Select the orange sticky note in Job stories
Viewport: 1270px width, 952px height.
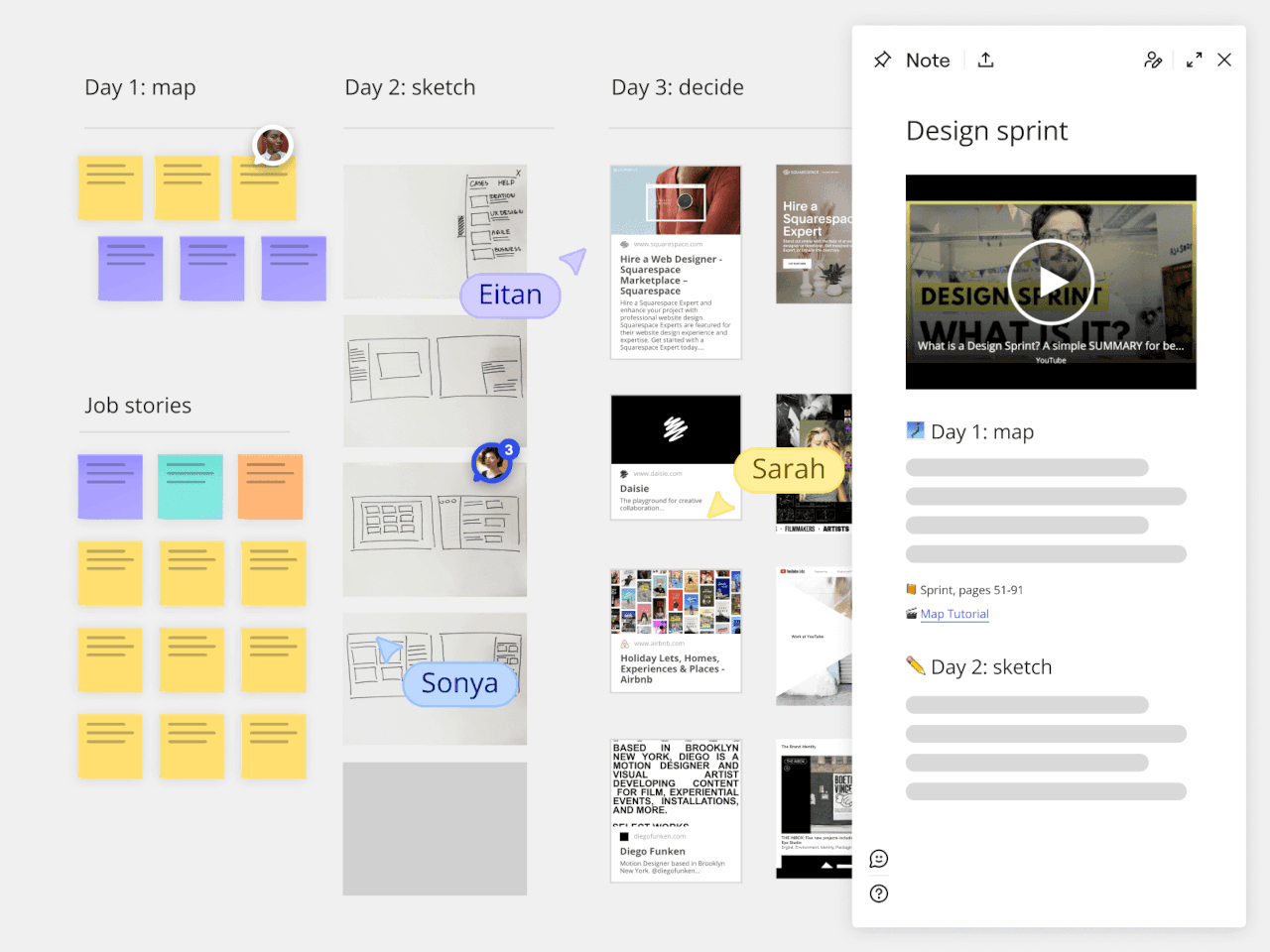coord(270,487)
